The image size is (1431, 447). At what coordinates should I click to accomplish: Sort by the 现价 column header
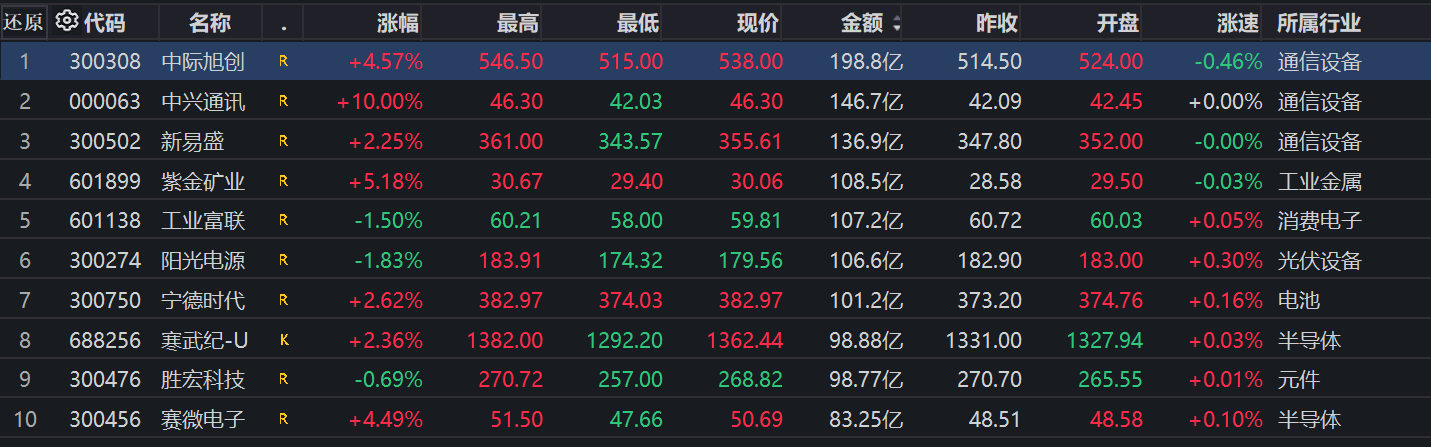(759, 22)
